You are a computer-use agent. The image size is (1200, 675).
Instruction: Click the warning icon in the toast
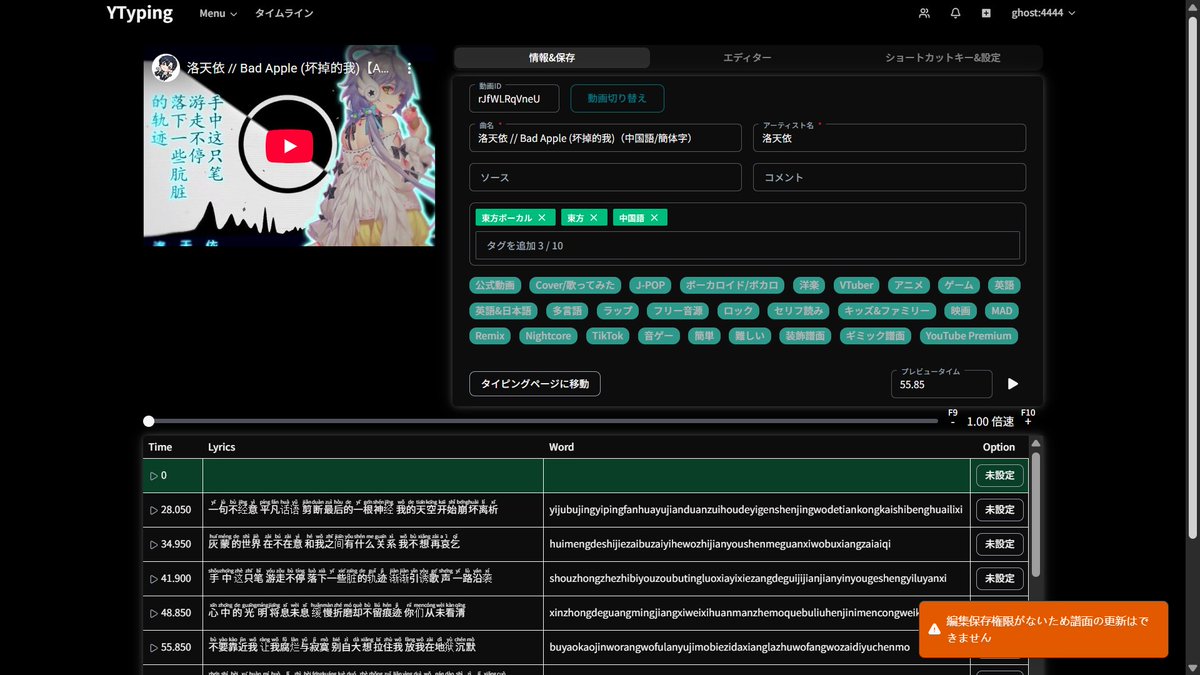(x=933, y=629)
